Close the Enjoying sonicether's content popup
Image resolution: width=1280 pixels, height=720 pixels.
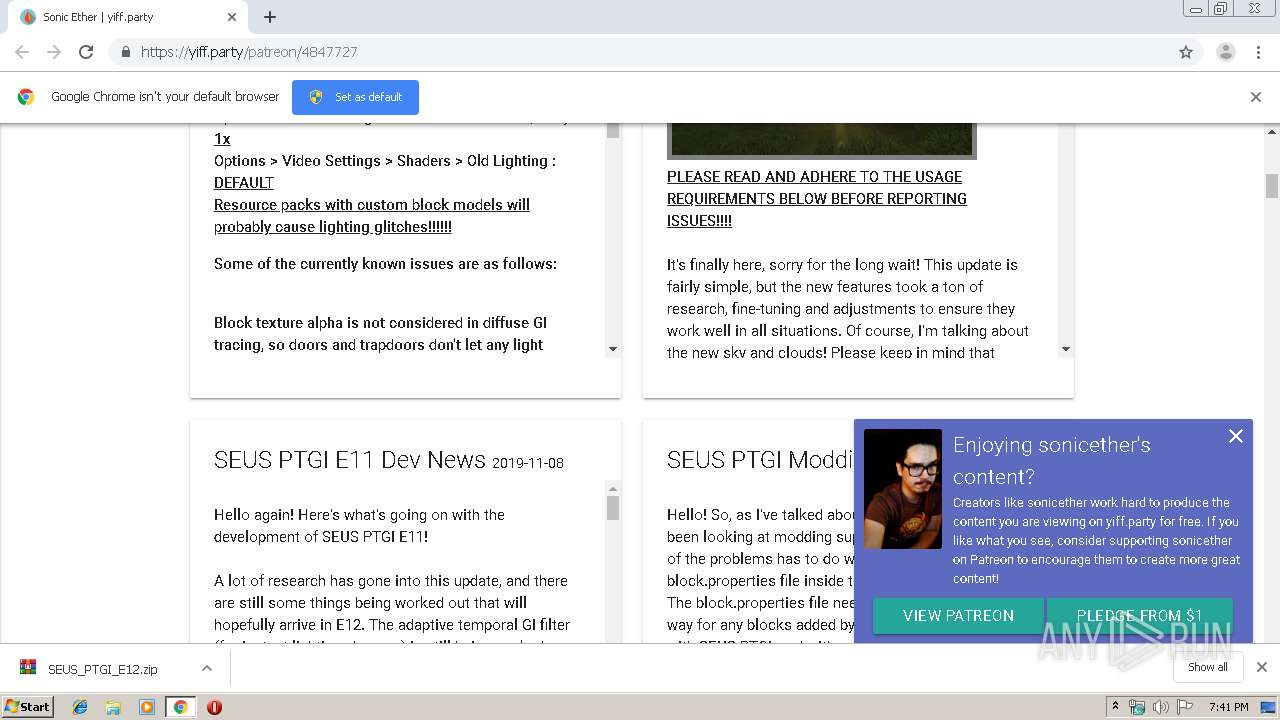point(1236,436)
